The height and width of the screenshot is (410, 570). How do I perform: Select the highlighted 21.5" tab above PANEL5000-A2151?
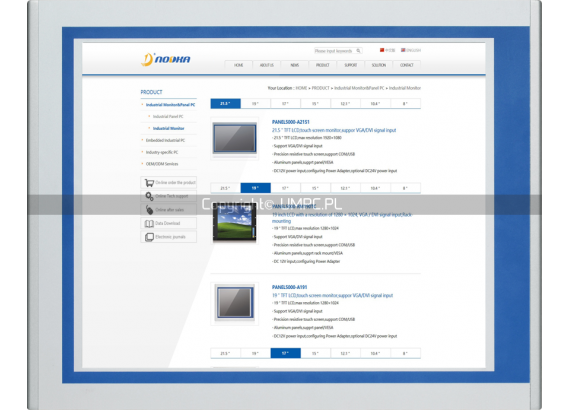225,104
